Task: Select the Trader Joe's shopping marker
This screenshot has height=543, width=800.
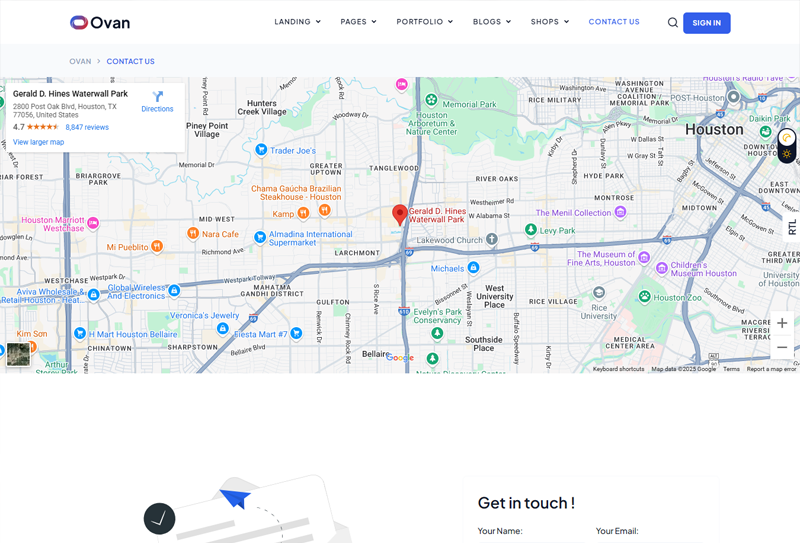Action: coord(261,150)
